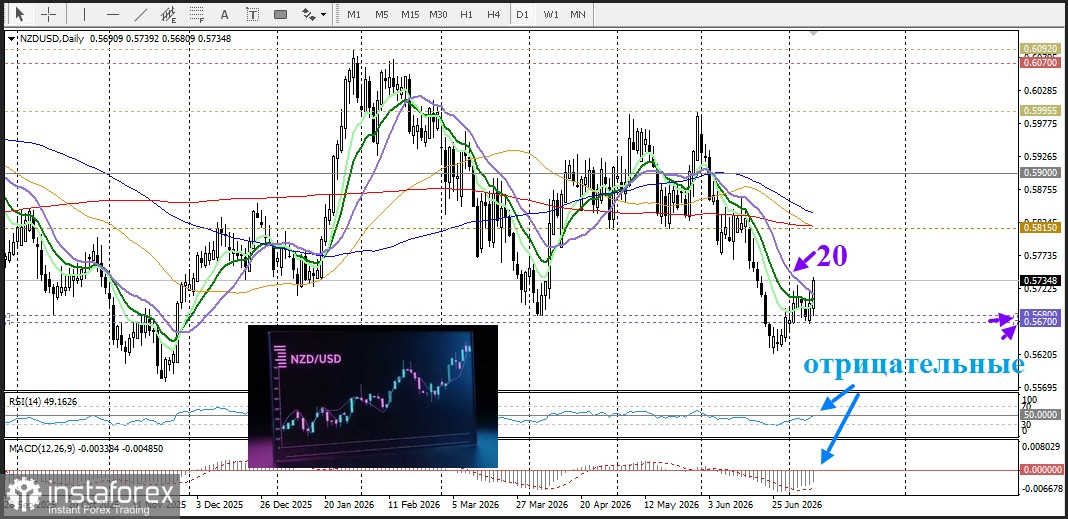Pick the Vertical Line drawing tool
Image resolution: width=1068 pixels, height=519 pixels.
(x=84, y=14)
